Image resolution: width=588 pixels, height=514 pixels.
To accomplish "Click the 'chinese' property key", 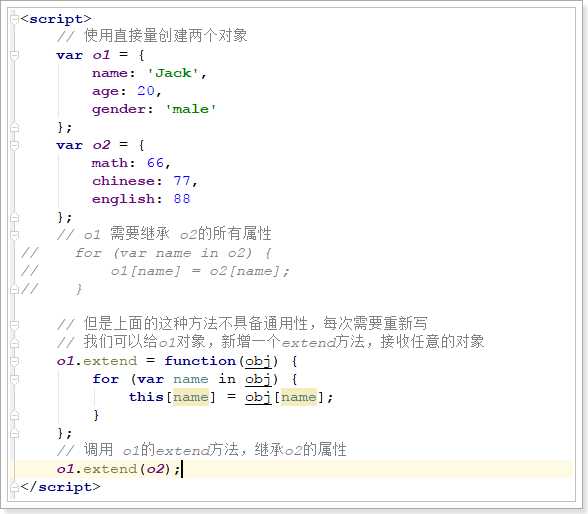I will click(123, 181).
